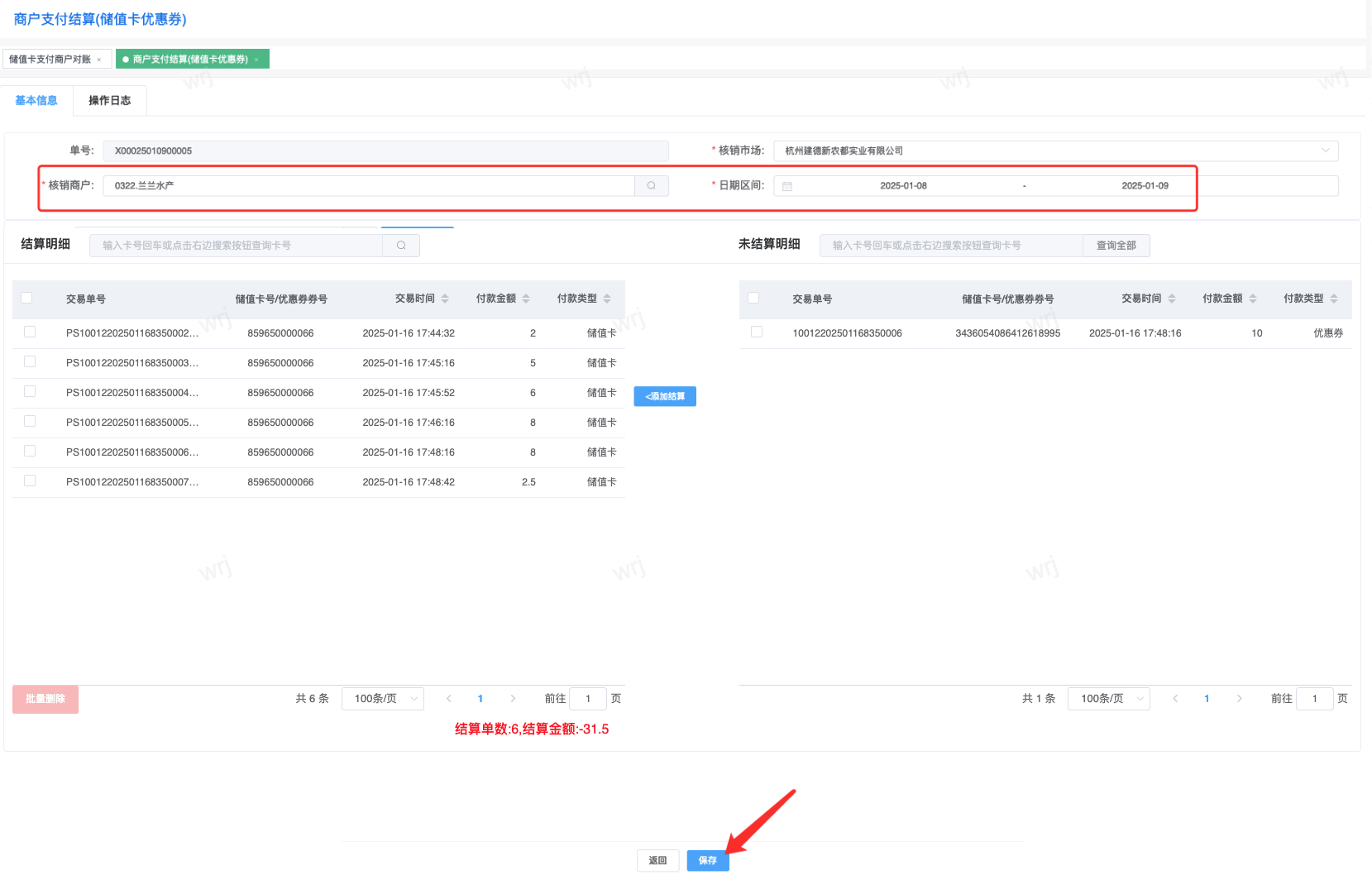The width and height of the screenshot is (1372, 875).
Task: Open the 基本信息 tab
Action: pos(36,100)
